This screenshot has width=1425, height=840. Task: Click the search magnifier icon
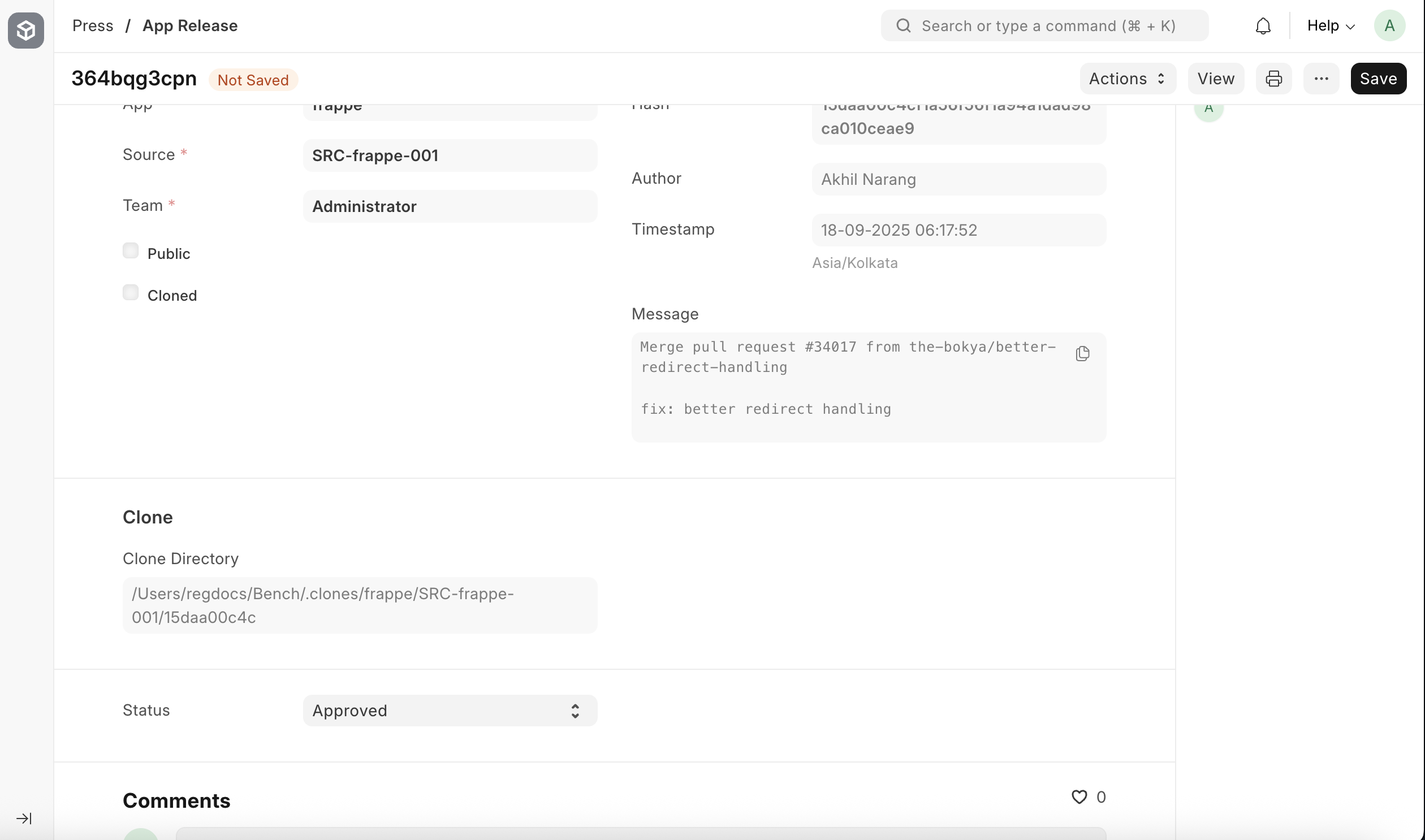[904, 25]
